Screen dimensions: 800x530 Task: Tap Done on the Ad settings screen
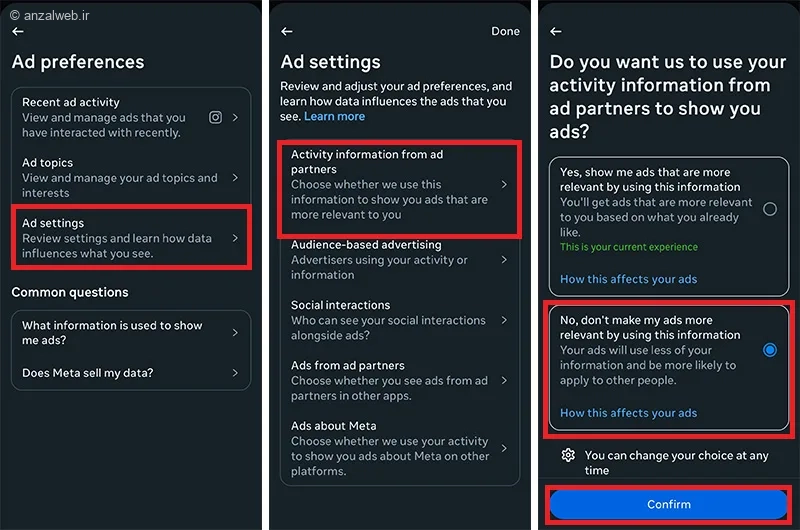pyautogui.click(x=505, y=32)
